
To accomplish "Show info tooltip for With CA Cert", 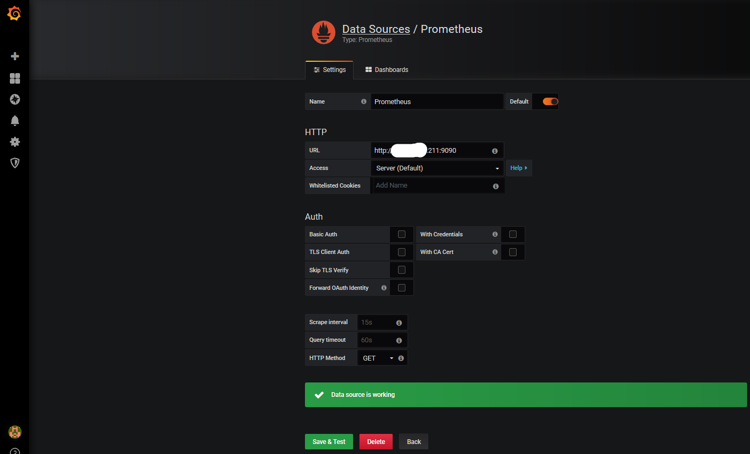I will [x=495, y=252].
